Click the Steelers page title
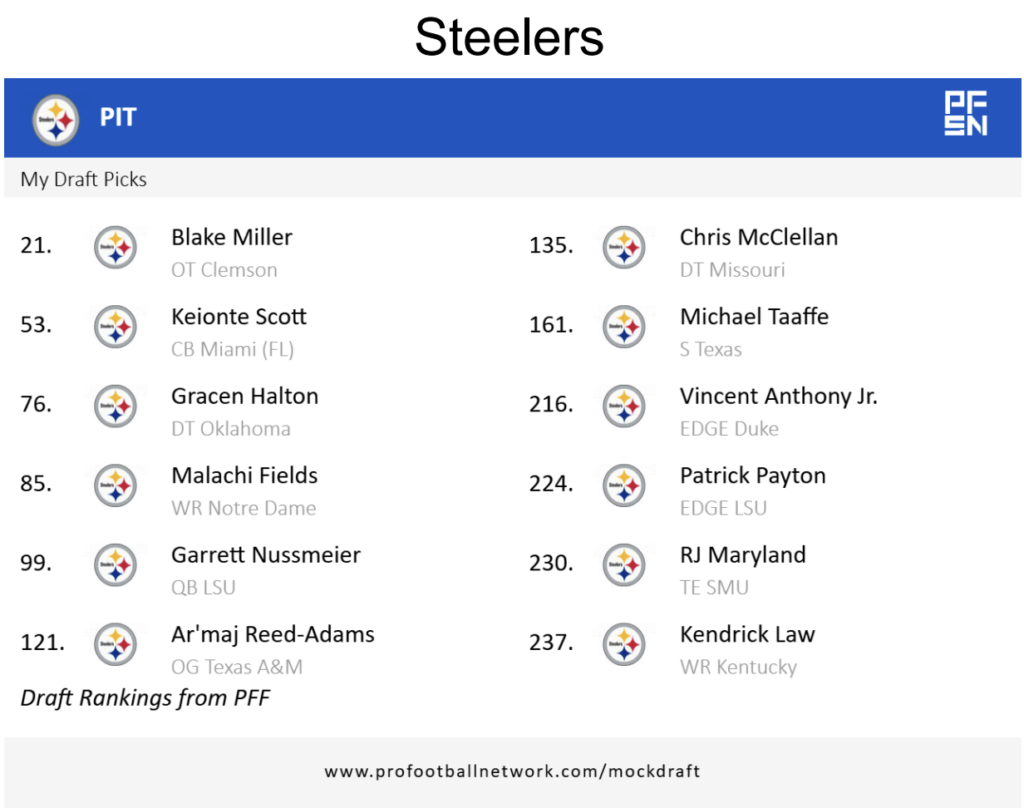 point(509,38)
